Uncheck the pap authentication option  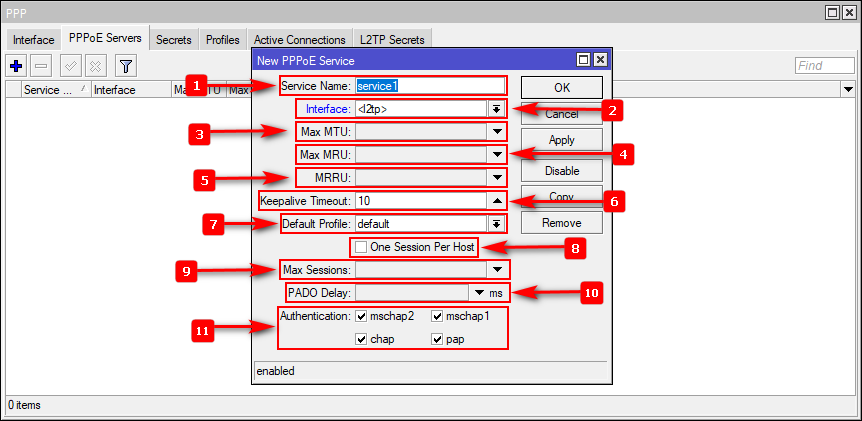437,340
